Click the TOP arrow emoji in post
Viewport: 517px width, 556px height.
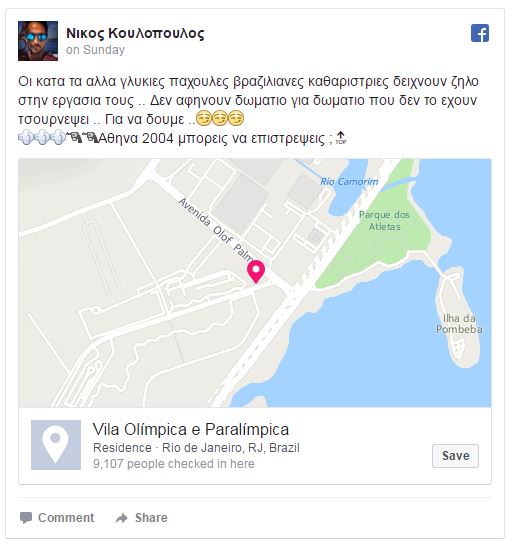coord(340,138)
